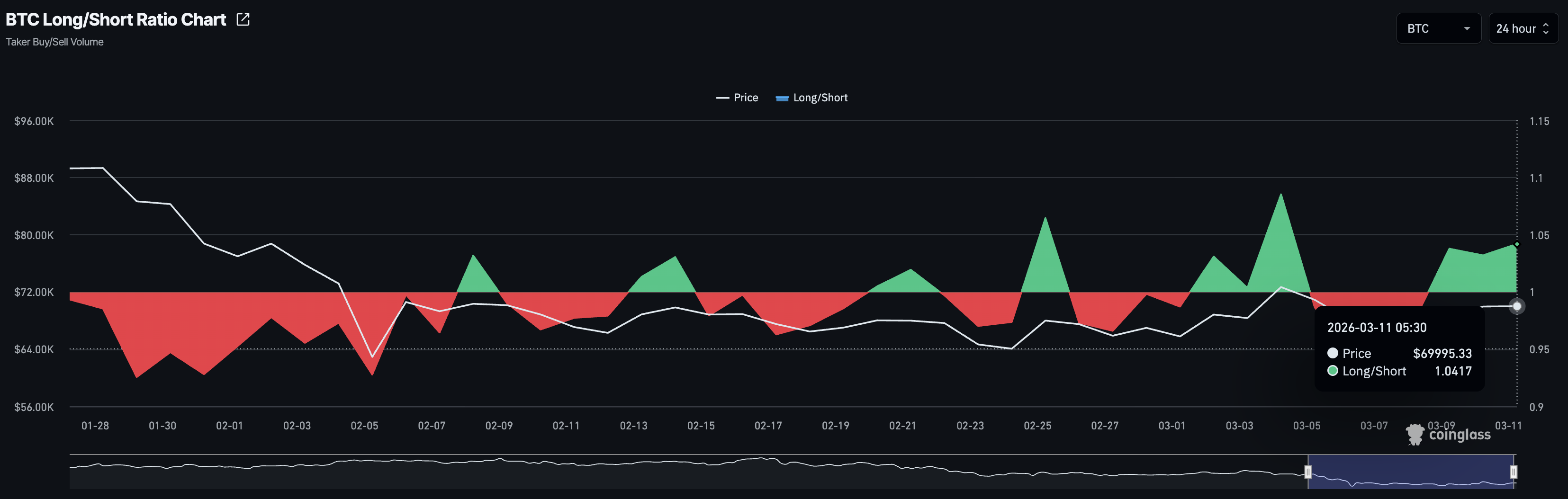The width and height of the screenshot is (1568, 499).
Task: Click the white price marker at chart's right end
Action: pos(1516,306)
